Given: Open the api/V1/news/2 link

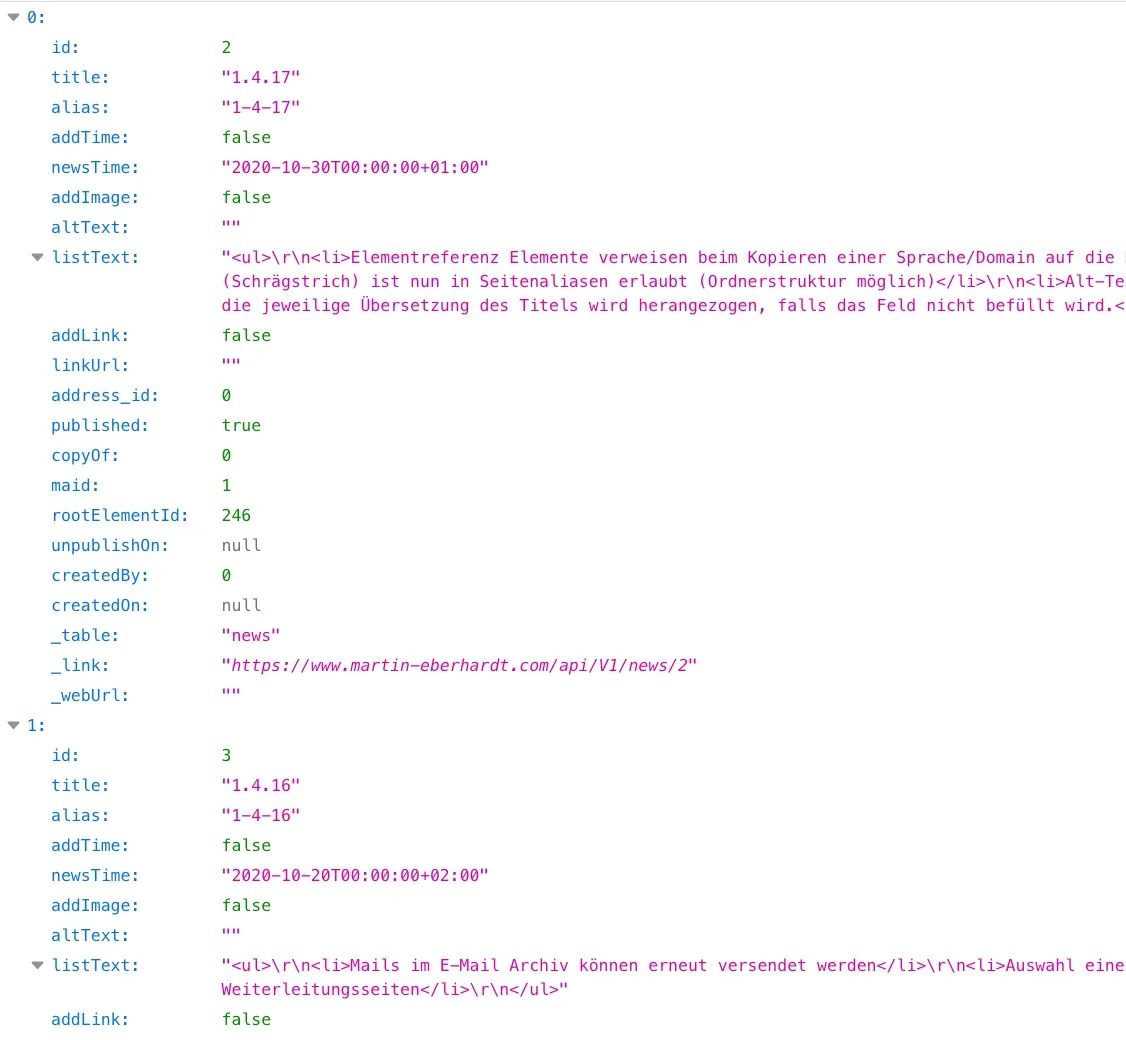Looking at the screenshot, I should [x=458, y=665].
